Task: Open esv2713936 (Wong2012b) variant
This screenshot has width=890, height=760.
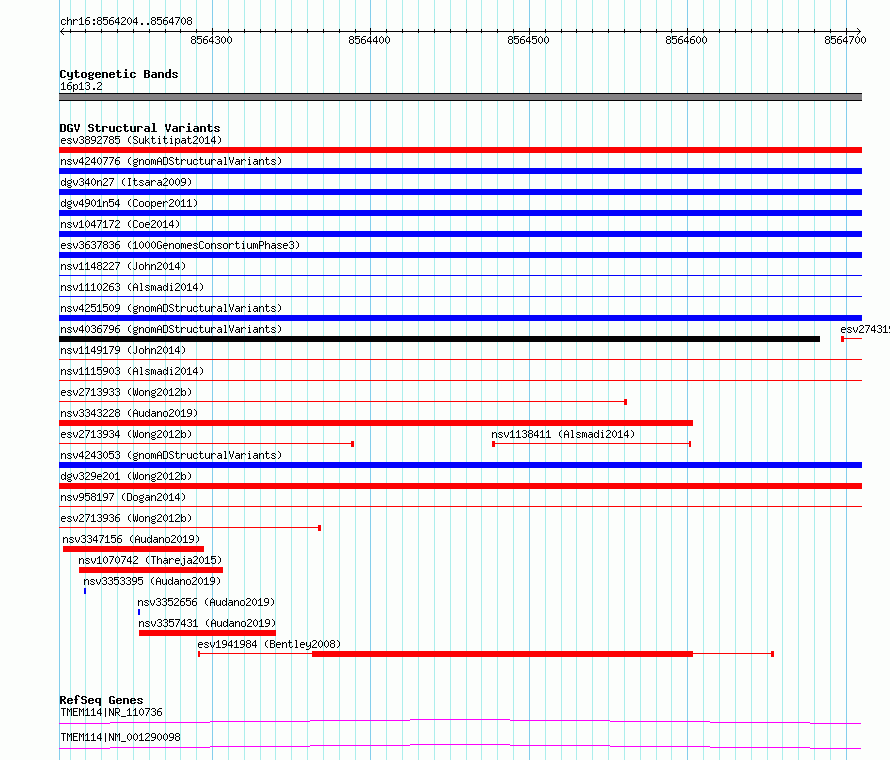Action: click(126, 518)
